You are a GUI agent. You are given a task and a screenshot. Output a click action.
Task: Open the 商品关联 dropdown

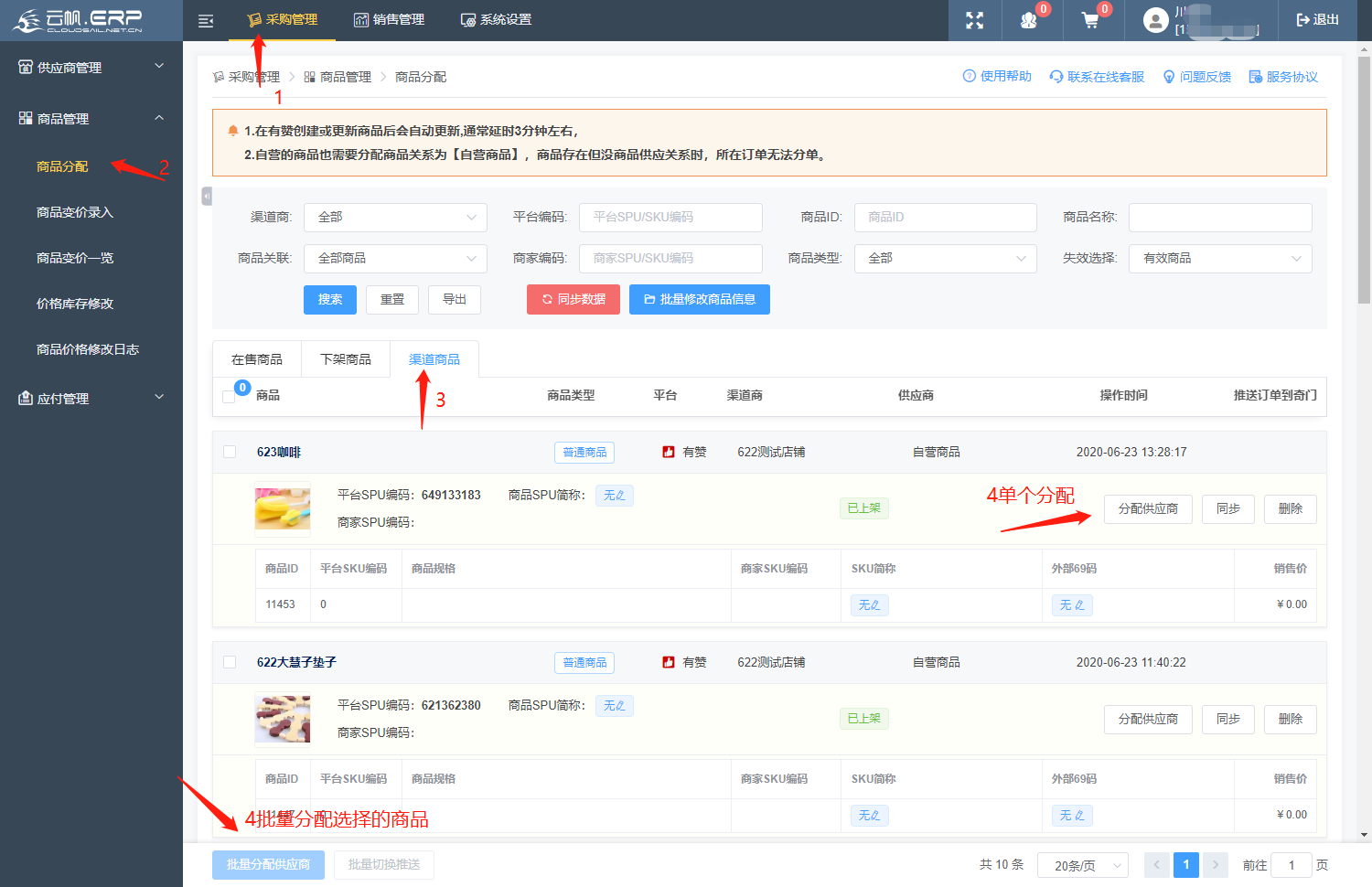pyautogui.click(x=395, y=259)
